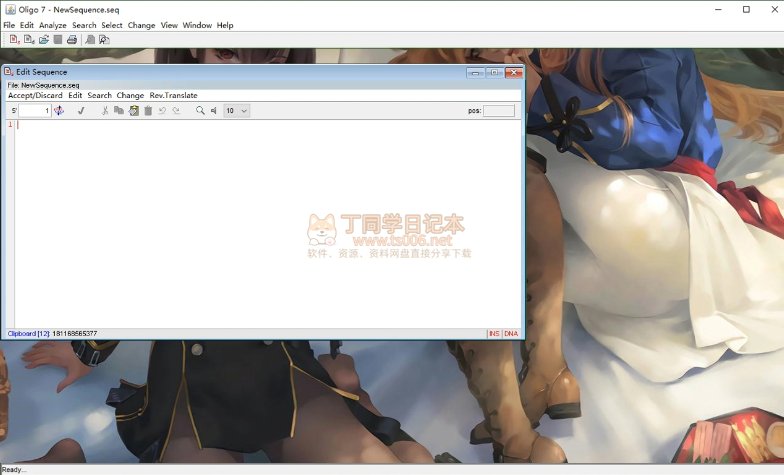Viewport: 784px width, 475px height.
Task: Toggle the INS insert mode indicator
Action: pyautogui.click(x=494, y=334)
